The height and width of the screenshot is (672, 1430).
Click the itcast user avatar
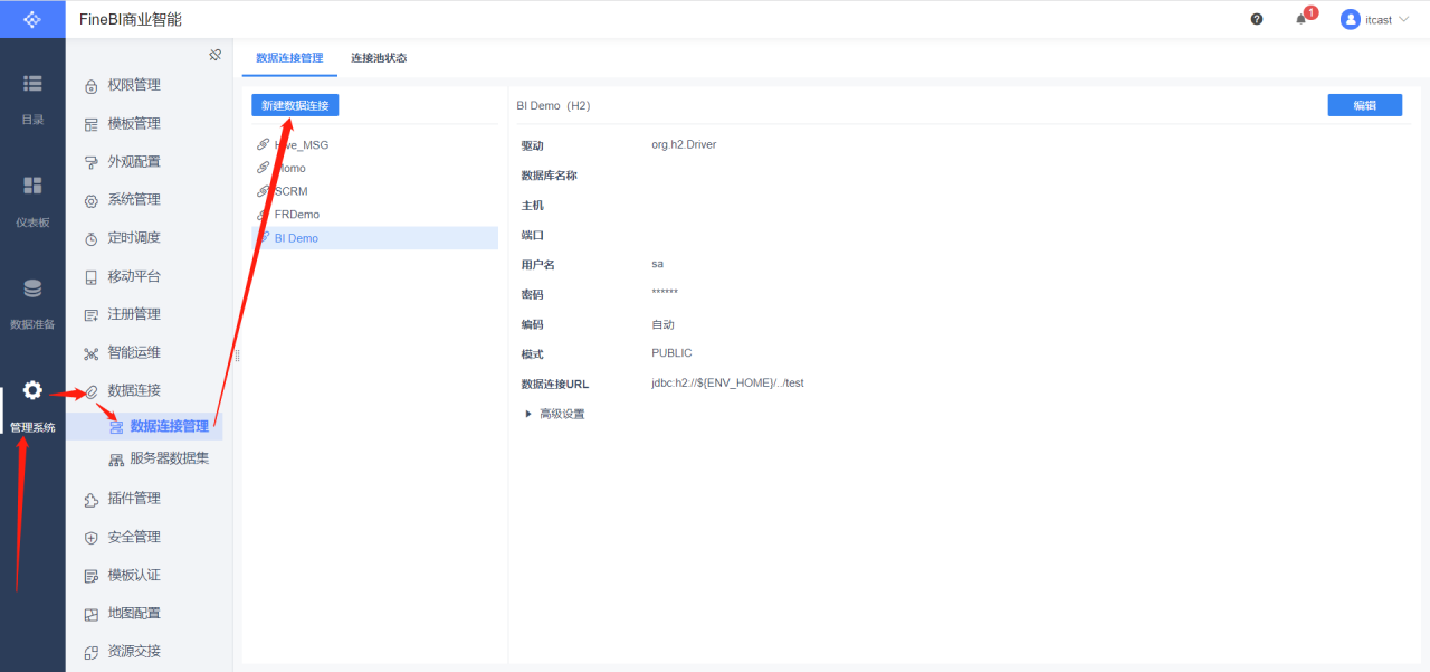[x=1350, y=19]
